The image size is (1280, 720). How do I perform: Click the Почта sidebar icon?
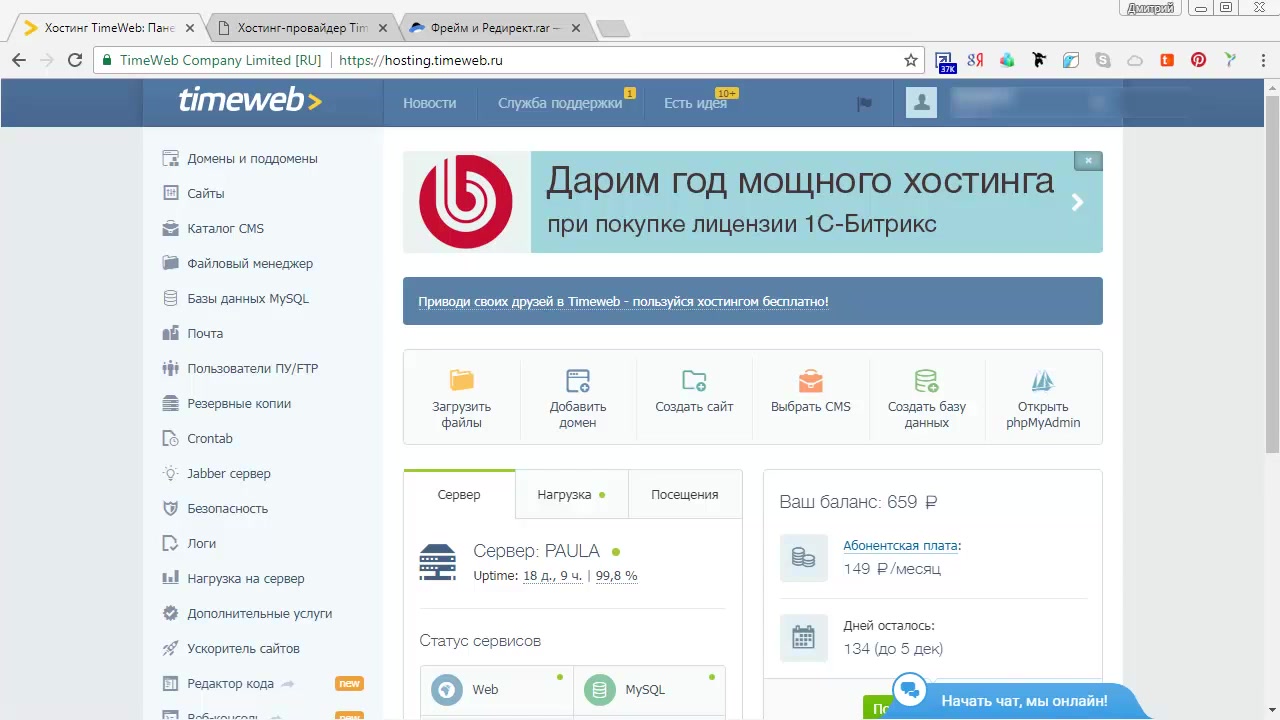[170, 333]
